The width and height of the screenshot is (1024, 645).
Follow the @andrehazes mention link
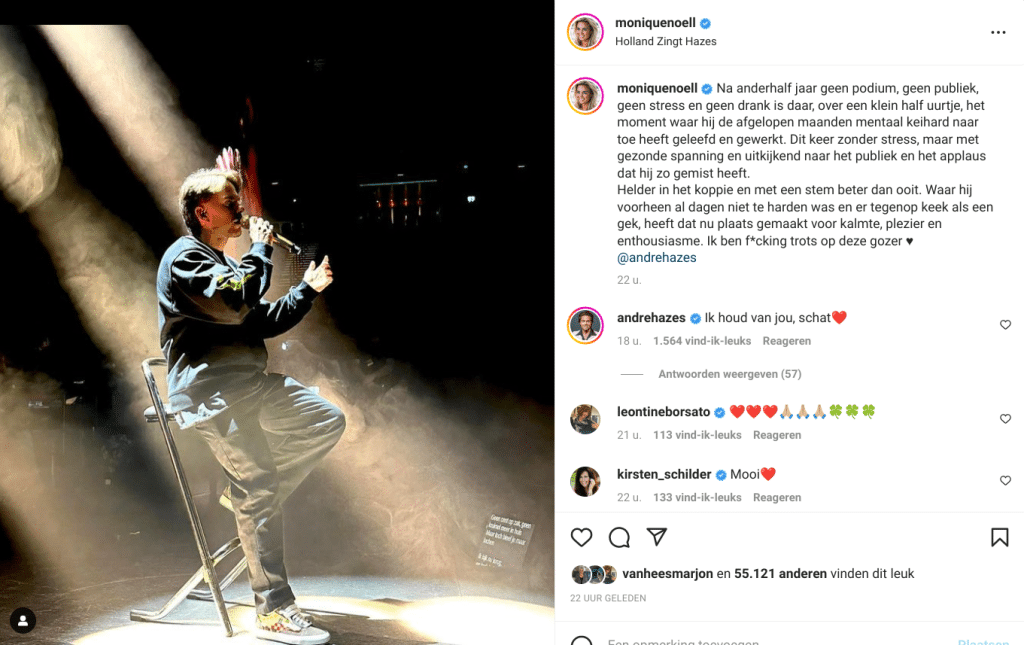[656, 258]
